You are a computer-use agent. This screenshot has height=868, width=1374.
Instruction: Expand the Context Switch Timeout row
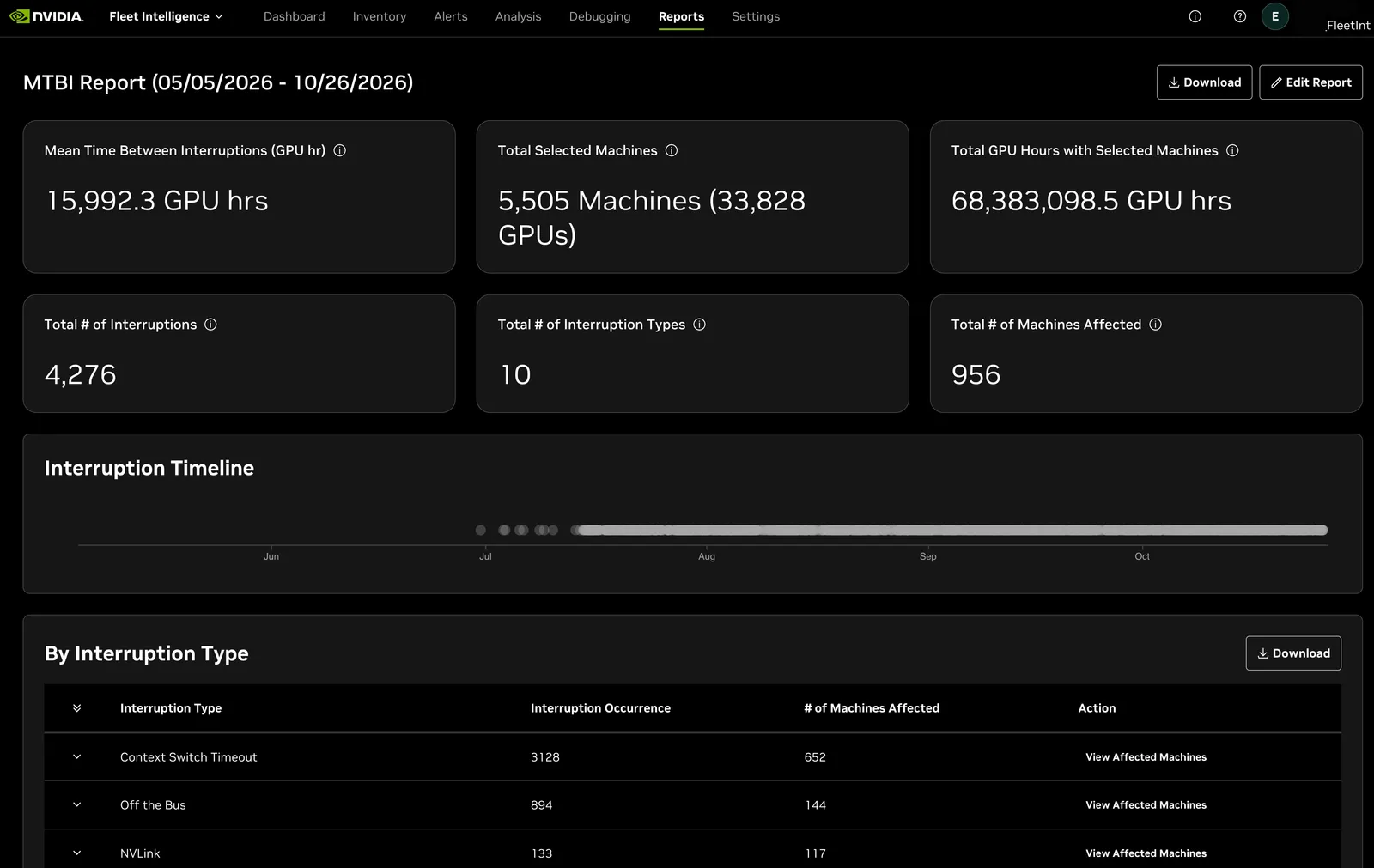[x=76, y=757]
